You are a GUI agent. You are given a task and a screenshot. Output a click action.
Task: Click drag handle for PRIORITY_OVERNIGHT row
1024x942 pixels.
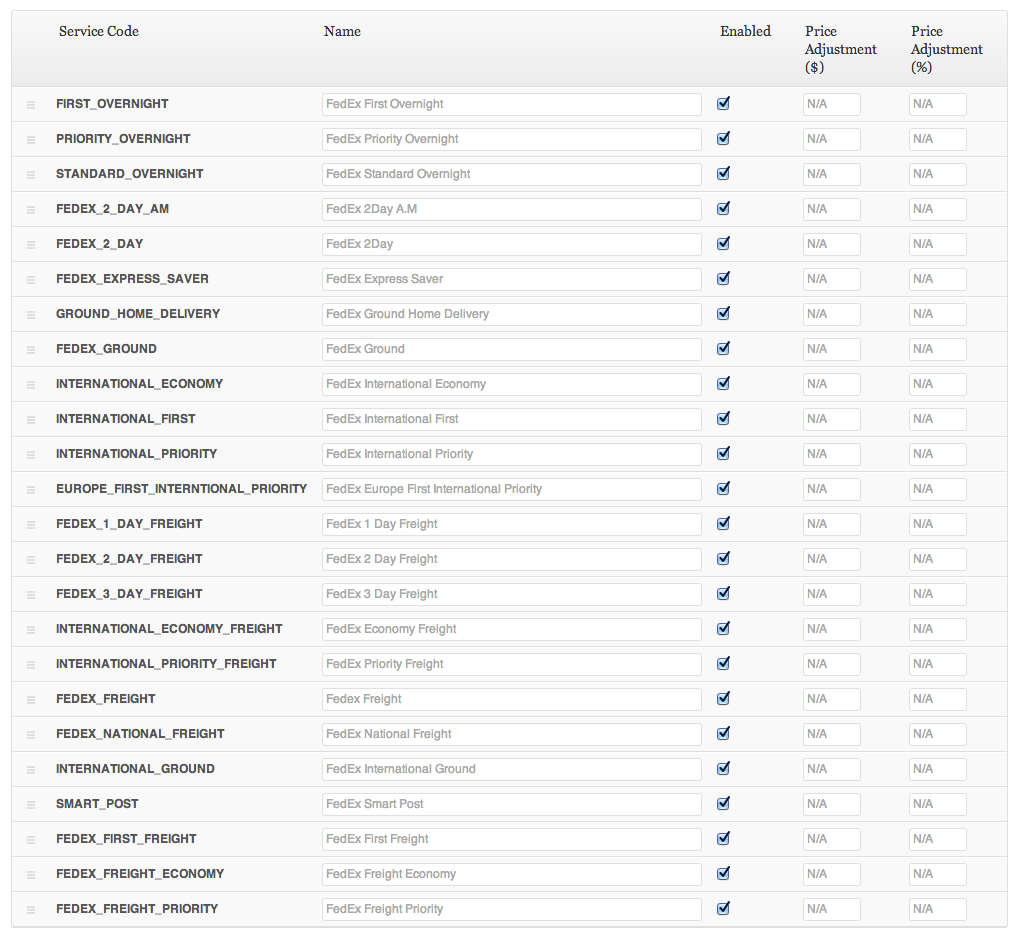pos(31,140)
